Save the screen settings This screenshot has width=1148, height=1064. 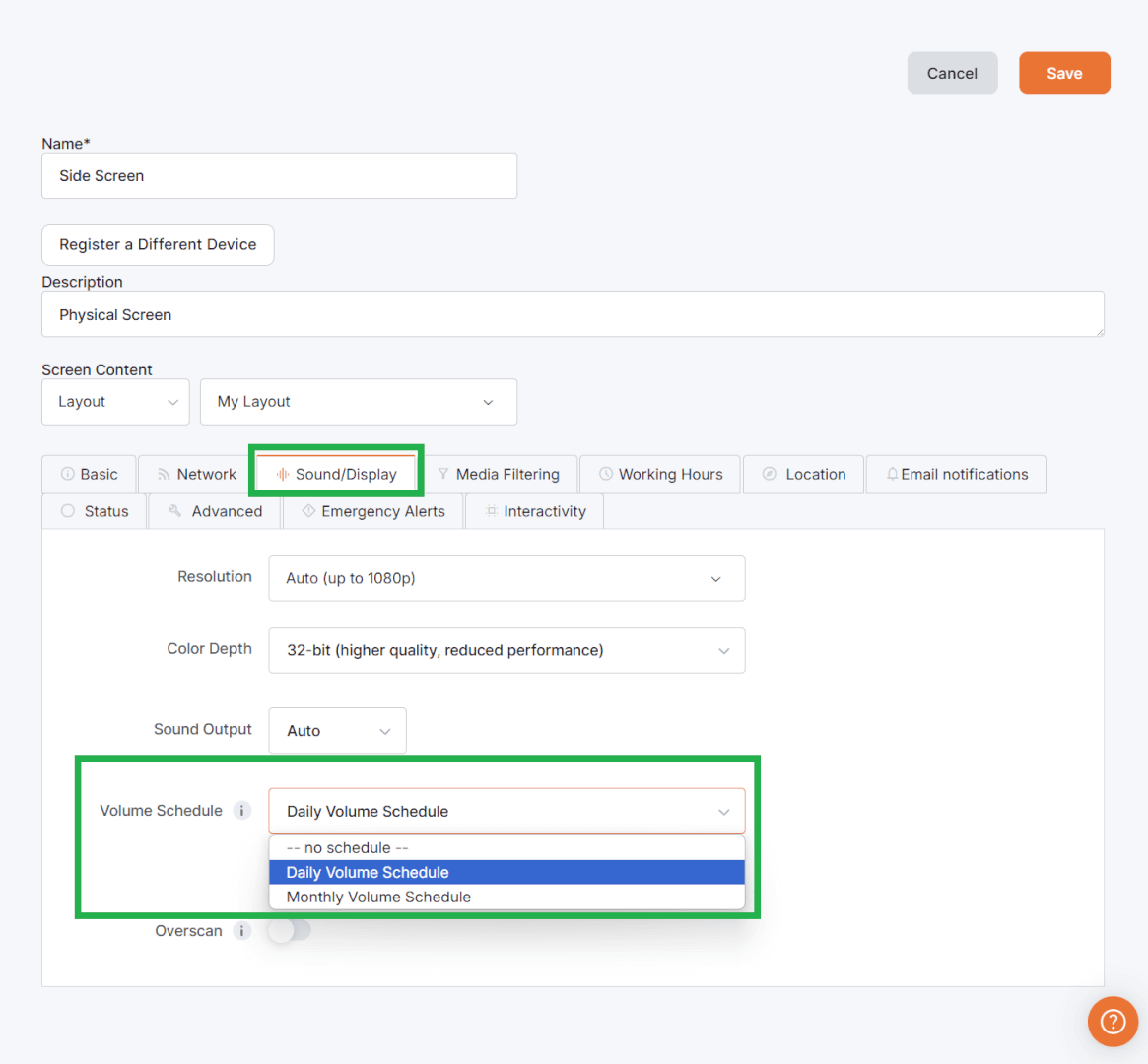pyautogui.click(x=1064, y=72)
